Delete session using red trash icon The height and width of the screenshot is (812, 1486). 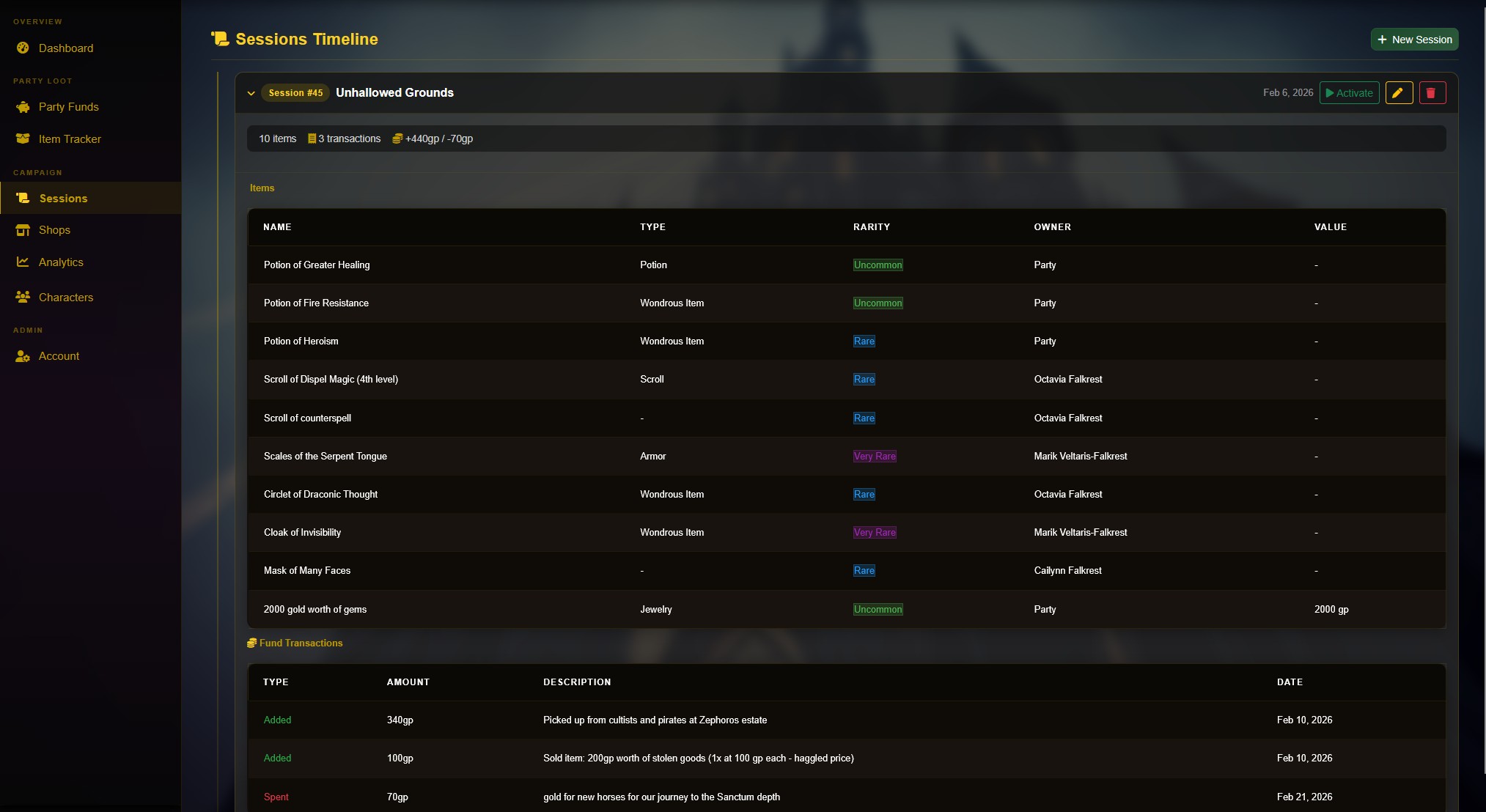tap(1432, 93)
